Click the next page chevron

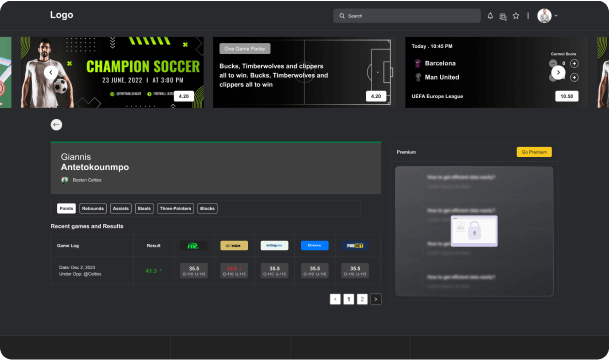click(x=376, y=299)
